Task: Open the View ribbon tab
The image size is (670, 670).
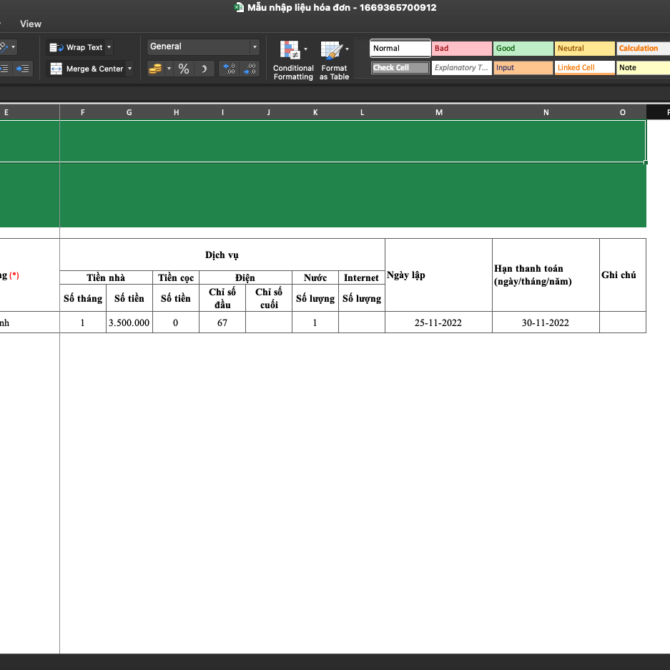Action: click(x=31, y=24)
